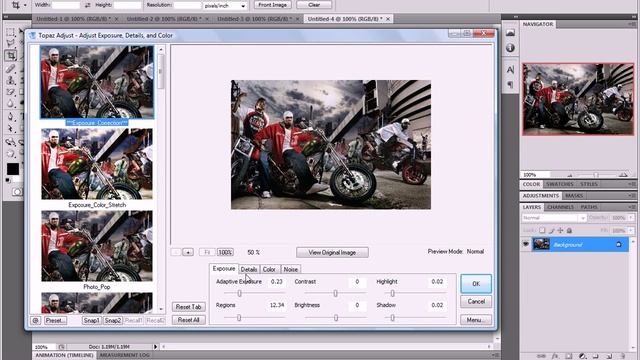Viewport: 640px width, 360px height.
Task: Click status bar document info arrow
Action: (155, 347)
